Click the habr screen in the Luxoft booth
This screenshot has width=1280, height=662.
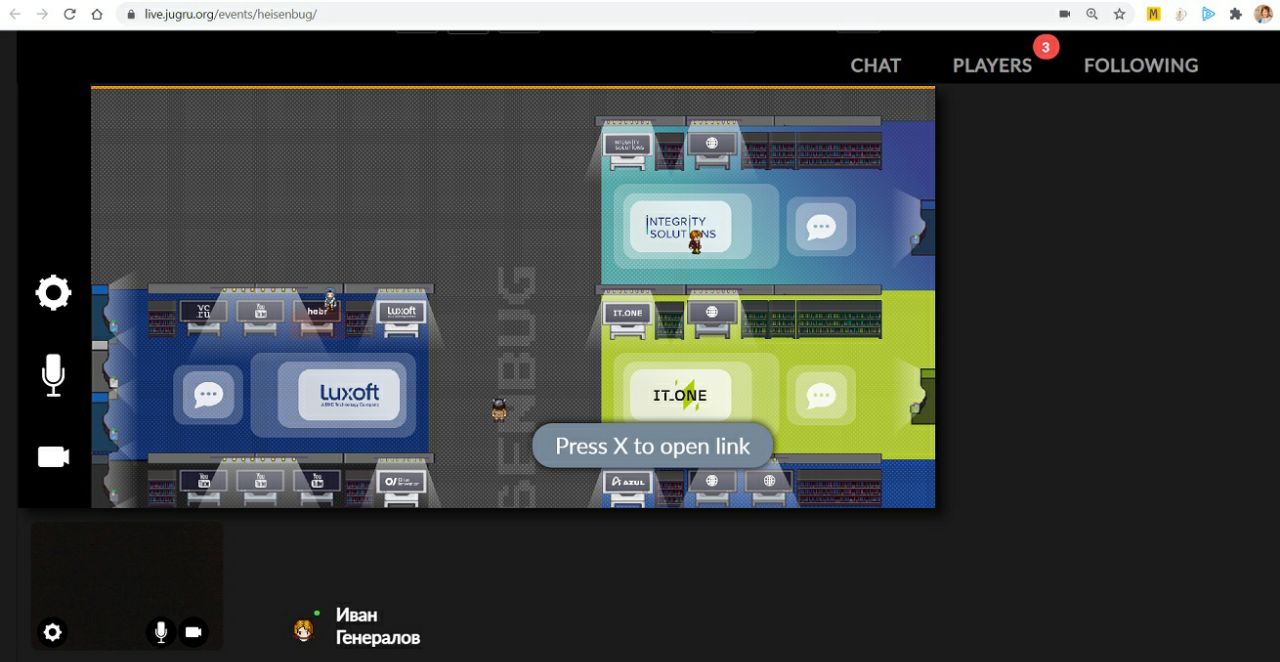317,312
